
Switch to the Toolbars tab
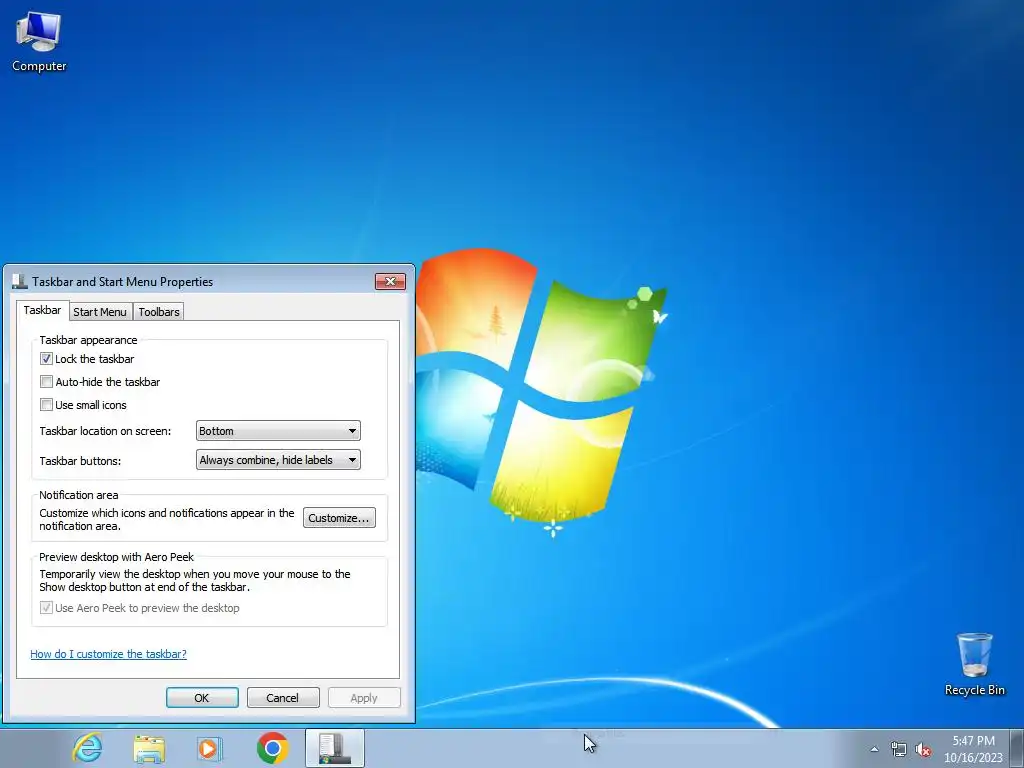(159, 312)
